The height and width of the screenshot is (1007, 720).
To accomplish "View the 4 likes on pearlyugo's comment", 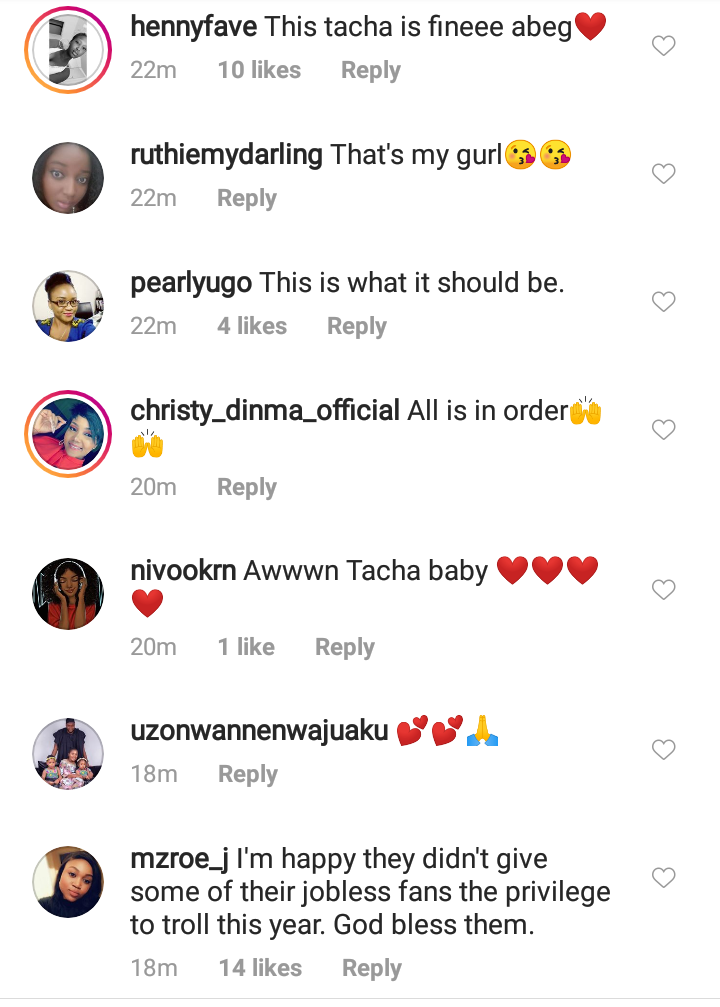I will [252, 327].
